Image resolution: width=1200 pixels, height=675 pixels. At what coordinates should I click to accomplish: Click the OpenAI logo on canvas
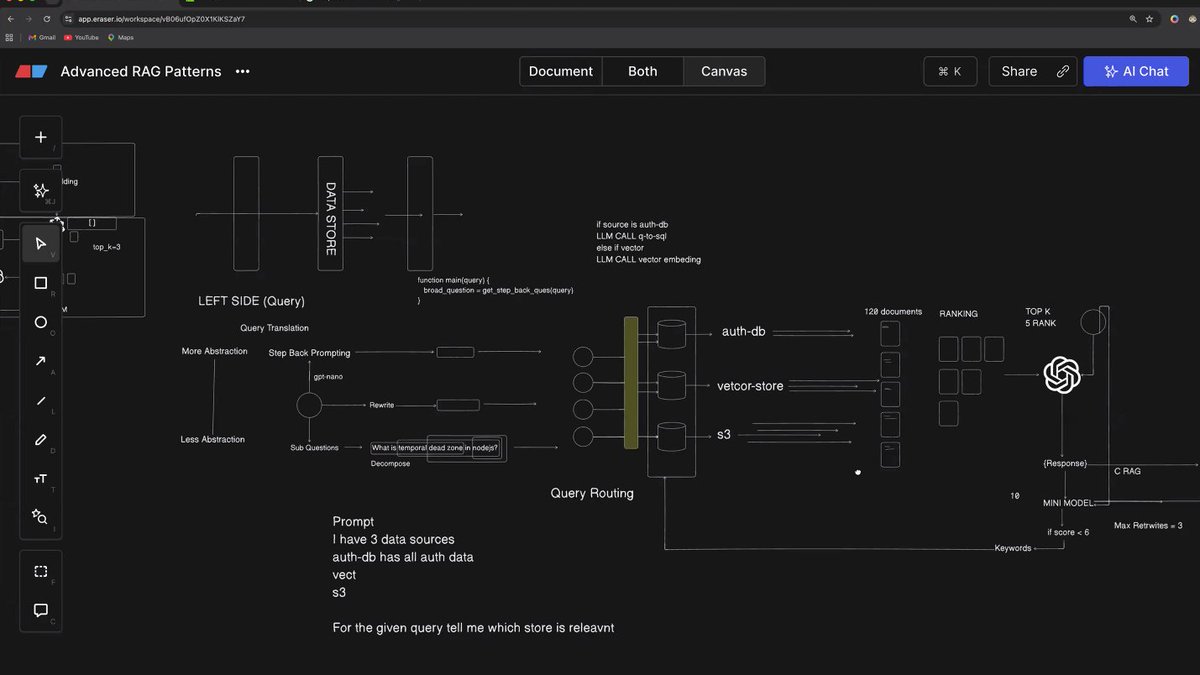1062,376
